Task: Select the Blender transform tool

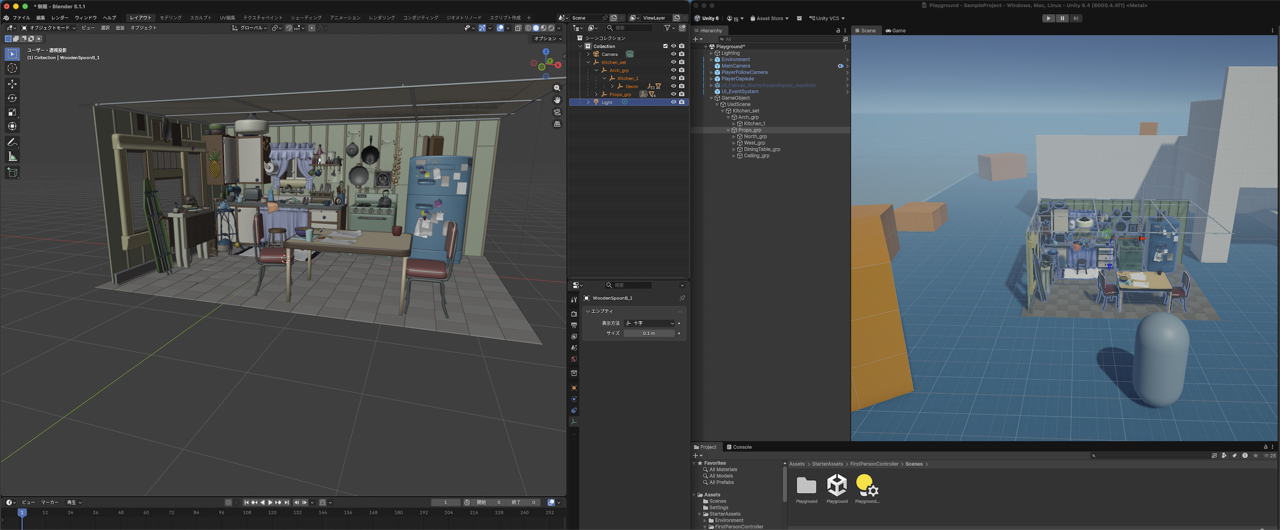Action: [x=12, y=126]
